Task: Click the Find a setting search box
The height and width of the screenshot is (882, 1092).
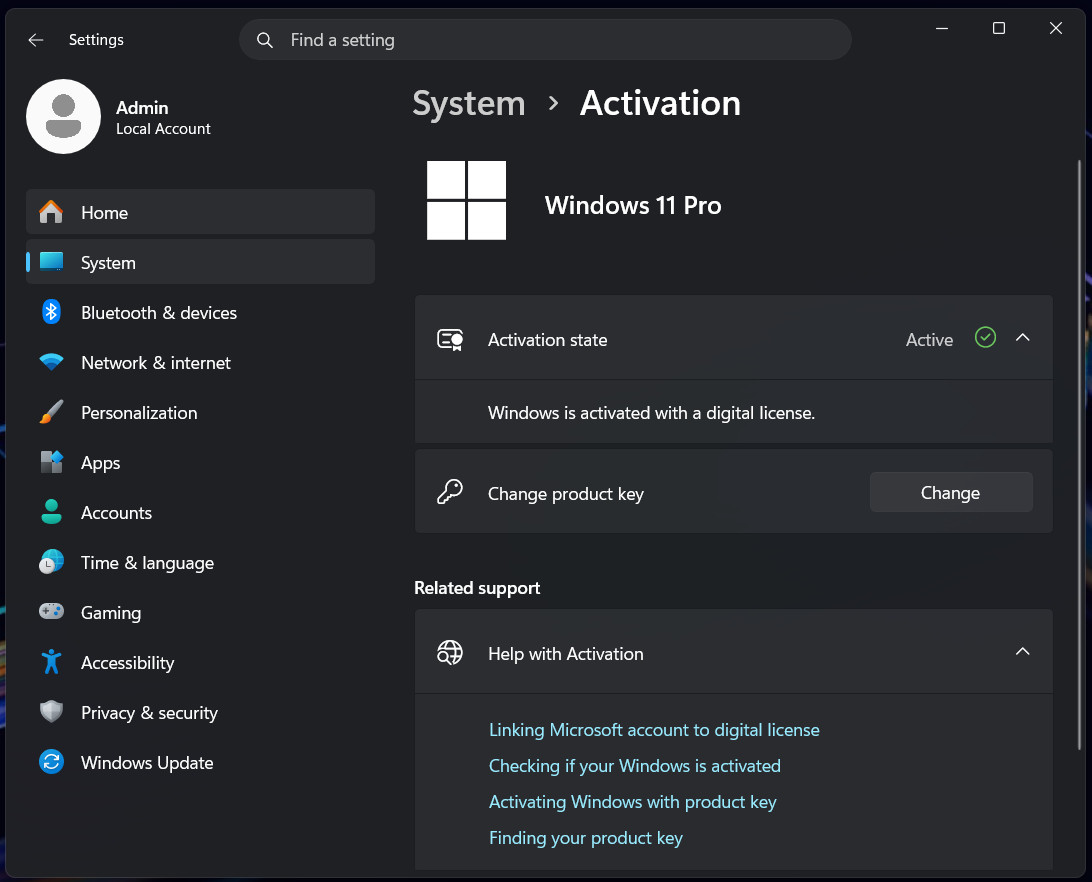Action: (545, 40)
